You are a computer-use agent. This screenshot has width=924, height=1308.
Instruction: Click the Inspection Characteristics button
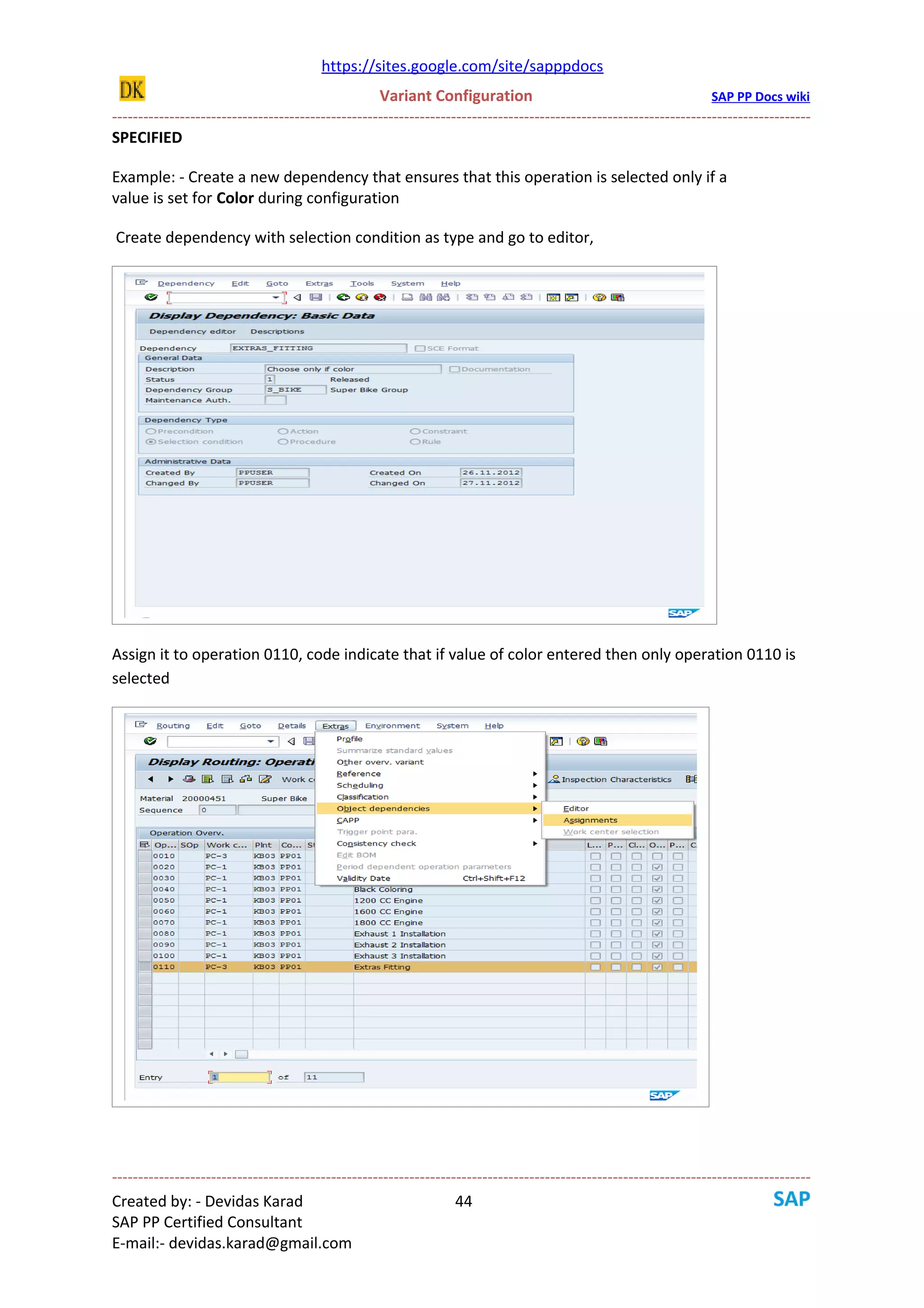point(610,779)
